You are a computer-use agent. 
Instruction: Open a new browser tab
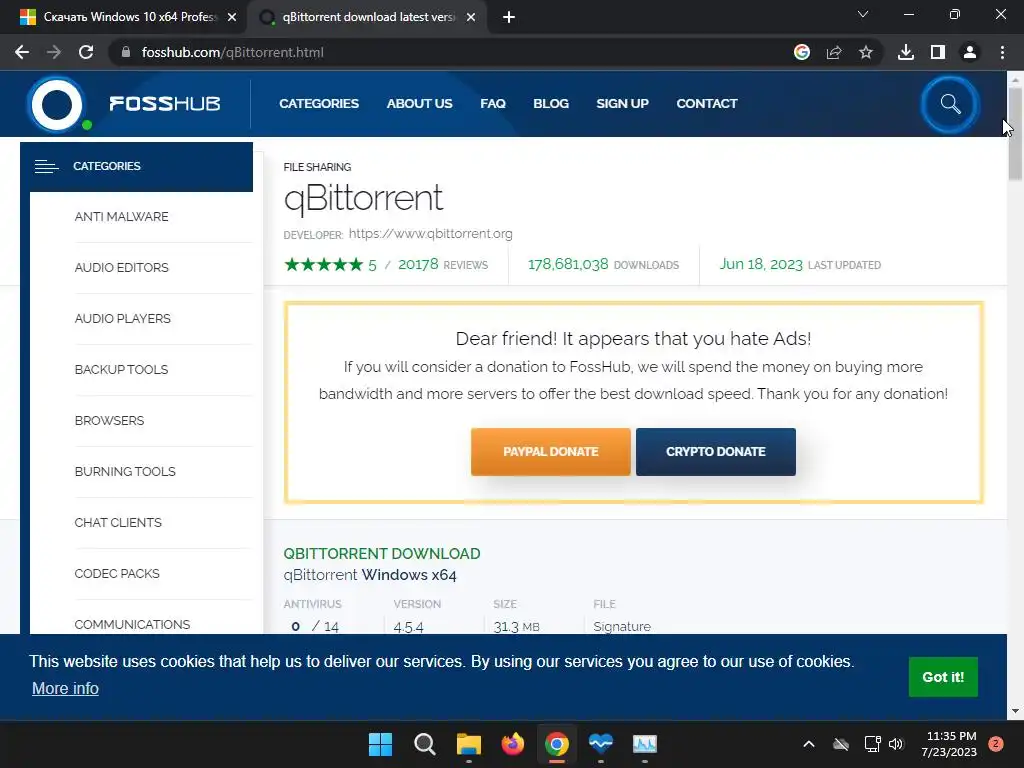(x=509, y=18)
